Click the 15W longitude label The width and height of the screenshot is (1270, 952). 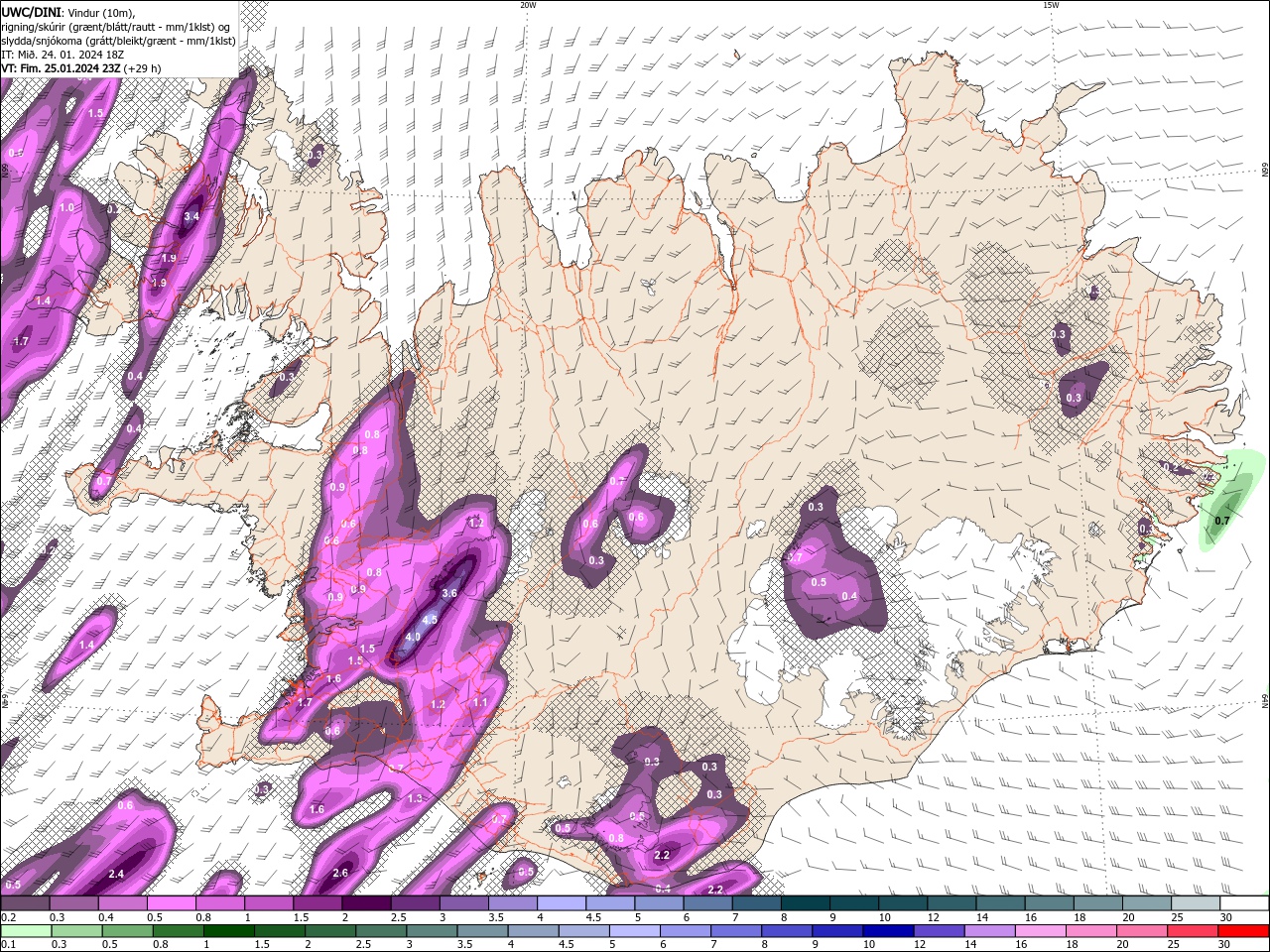tap(1051, 5)
